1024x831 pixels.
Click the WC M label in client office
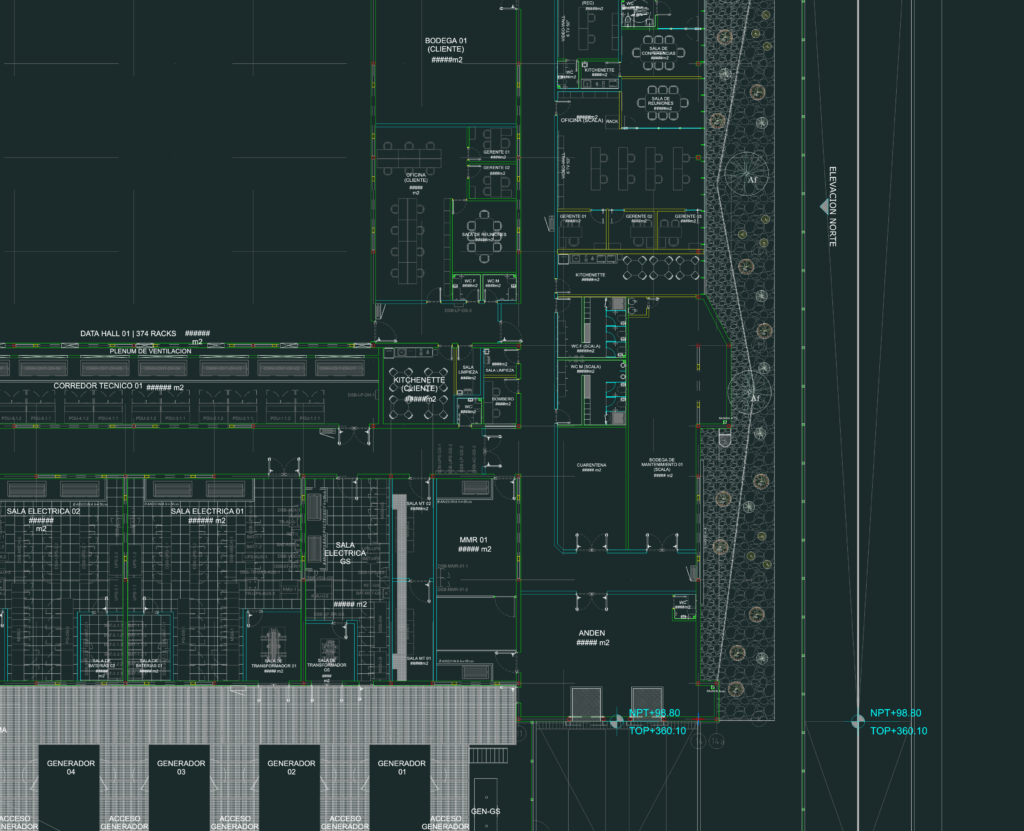point(493,281)
